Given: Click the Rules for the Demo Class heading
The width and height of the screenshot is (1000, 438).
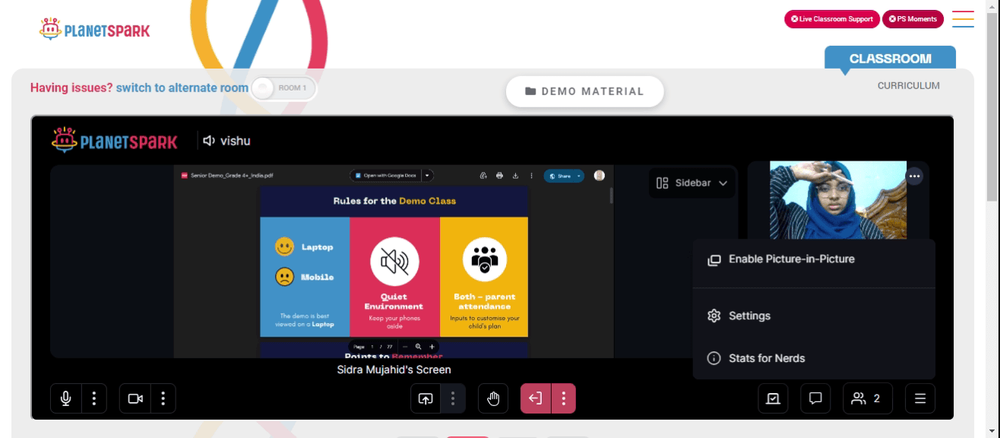Looking at the screenshot, I should 394,201.
